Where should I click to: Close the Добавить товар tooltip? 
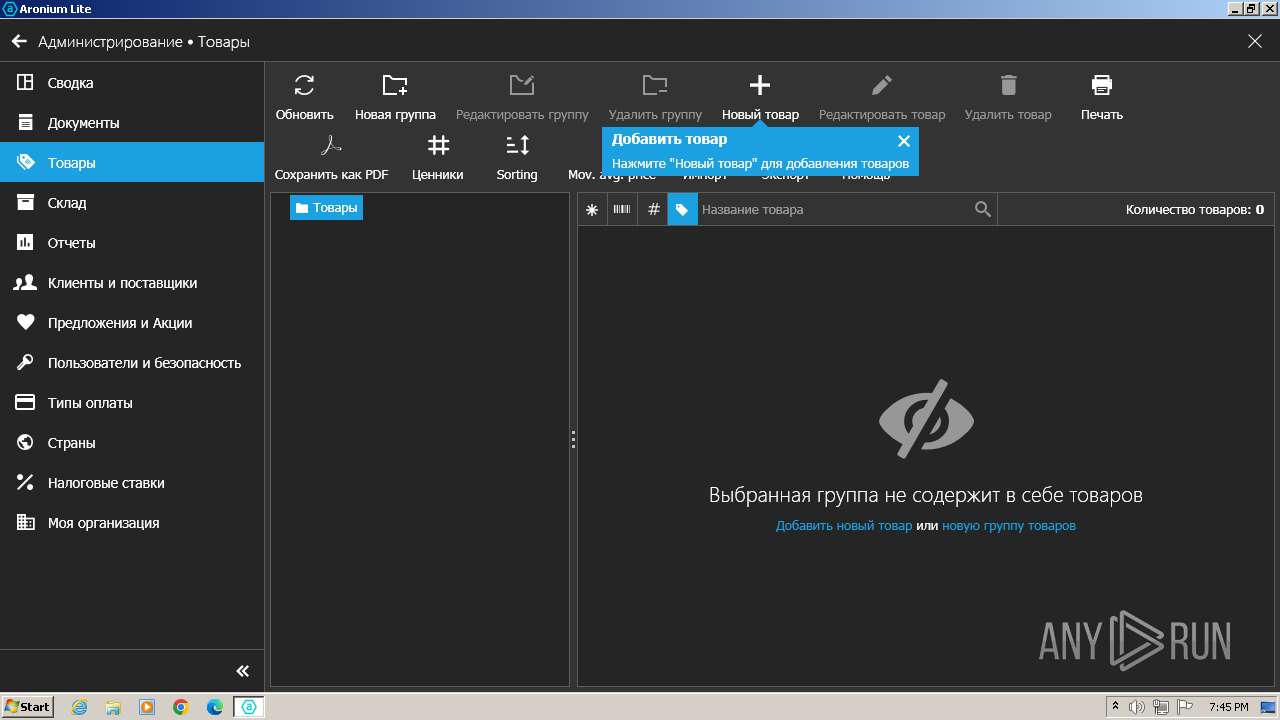point(904,141)
